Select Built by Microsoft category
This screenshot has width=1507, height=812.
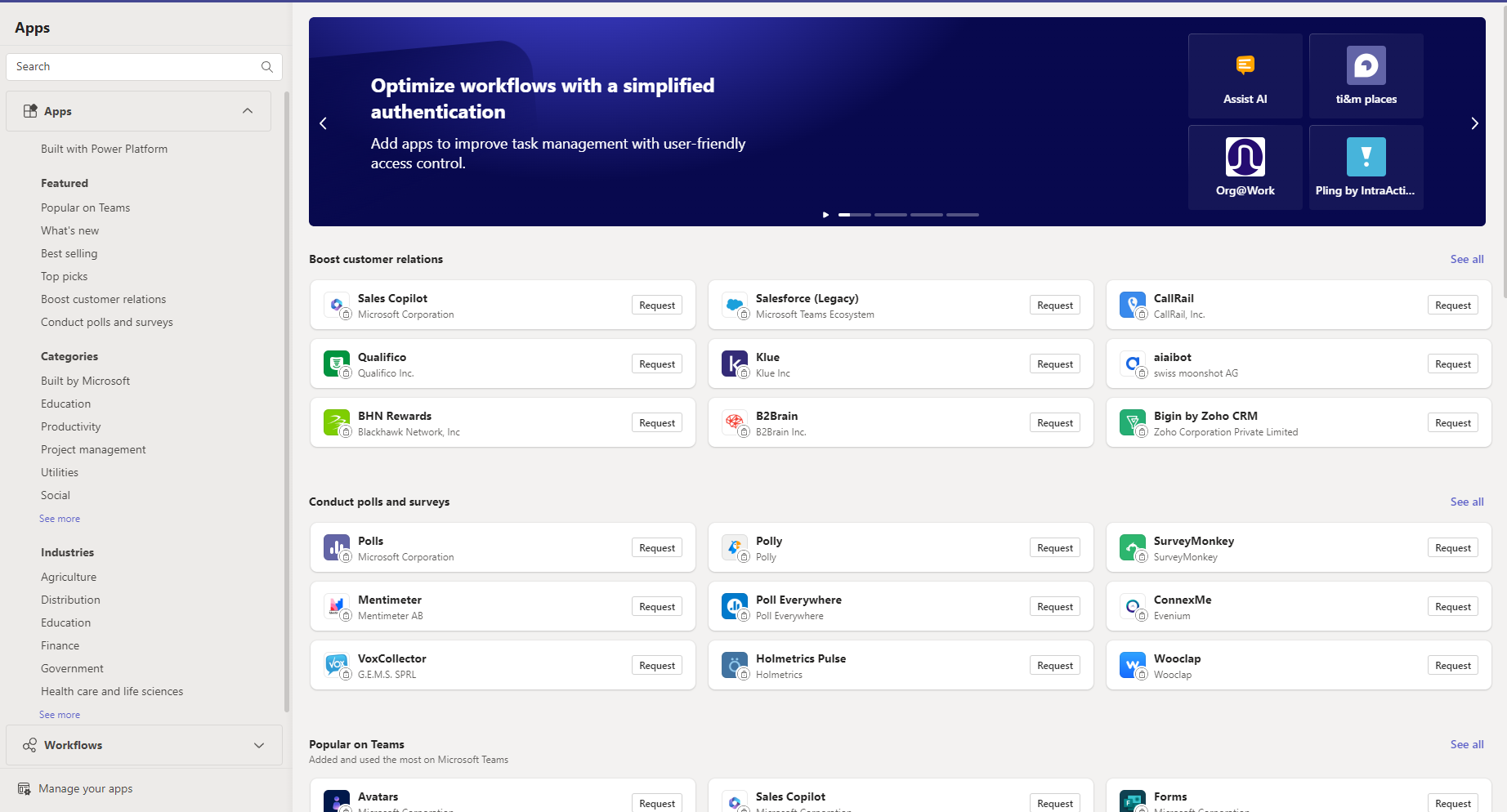click(85, 381)
